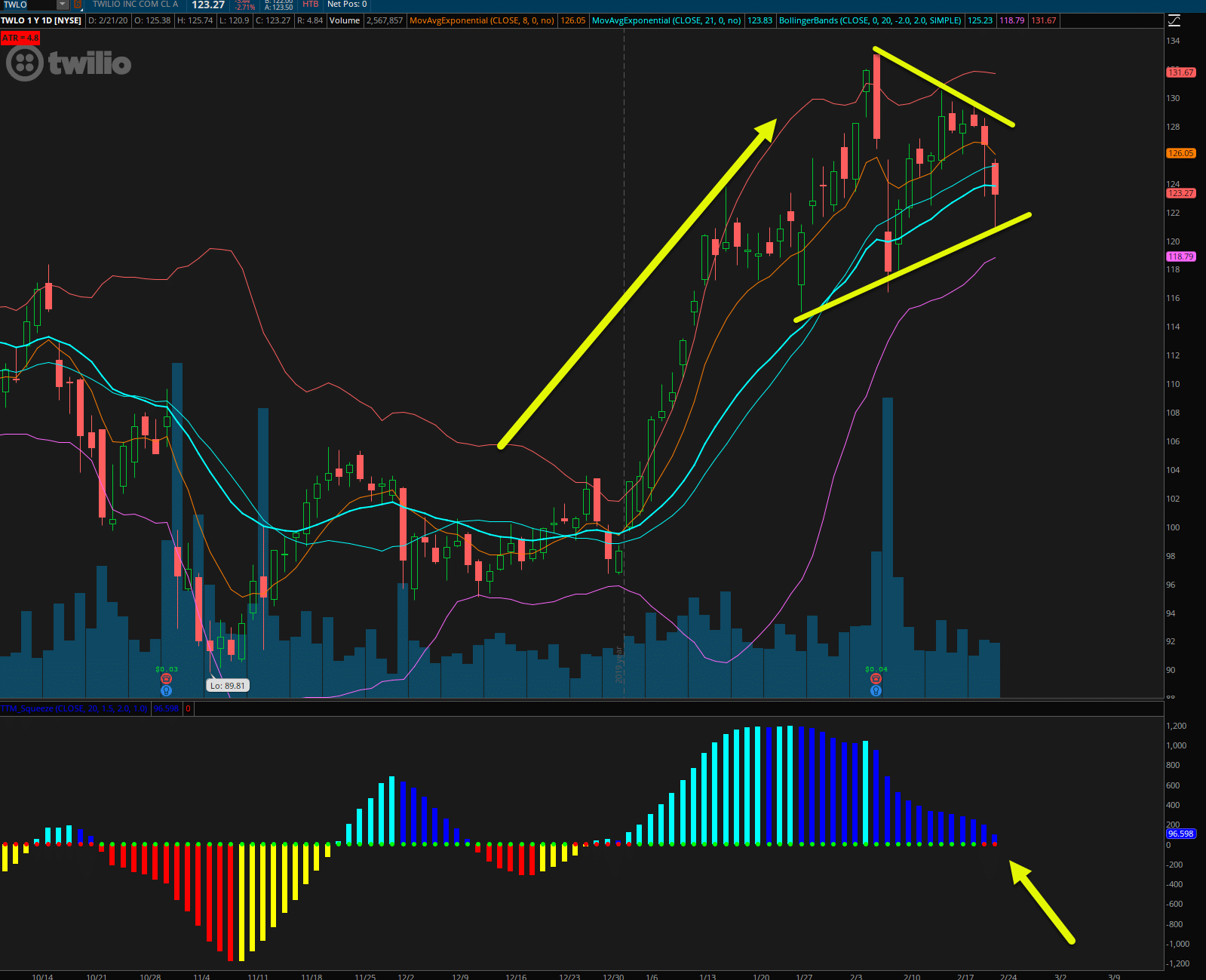The width and height of the screenshot is (1206, 980).
Task: Click the blue lightbulb event icon near 2/3
Action: (876, 690)
